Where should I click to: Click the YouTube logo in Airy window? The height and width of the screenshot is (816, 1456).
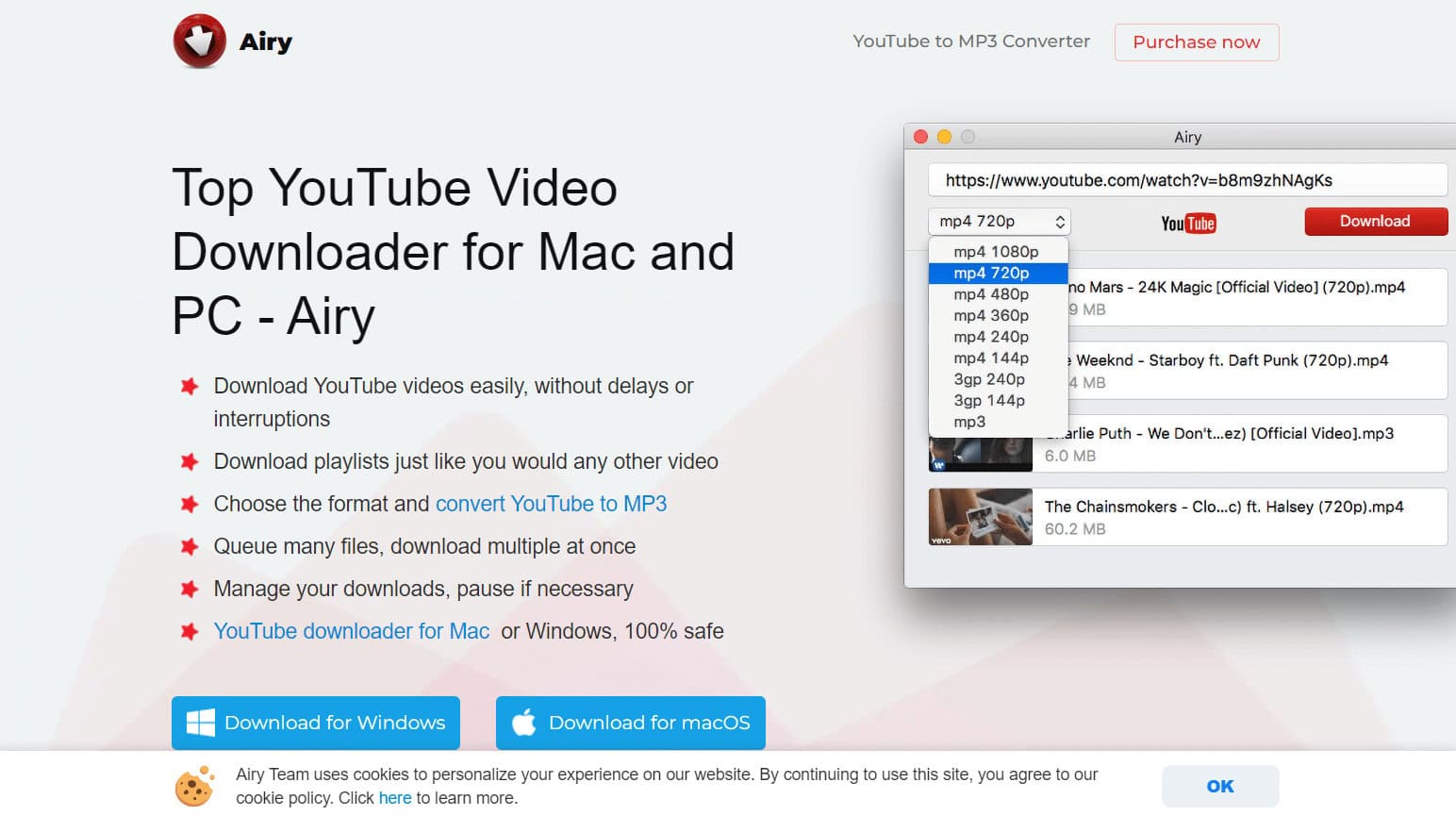(x=1188, y=224)
